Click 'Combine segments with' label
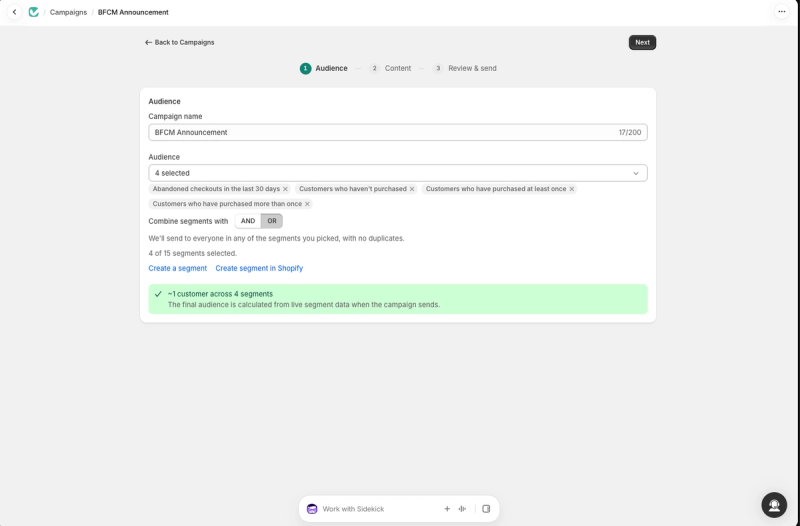 tap(188, 221)
